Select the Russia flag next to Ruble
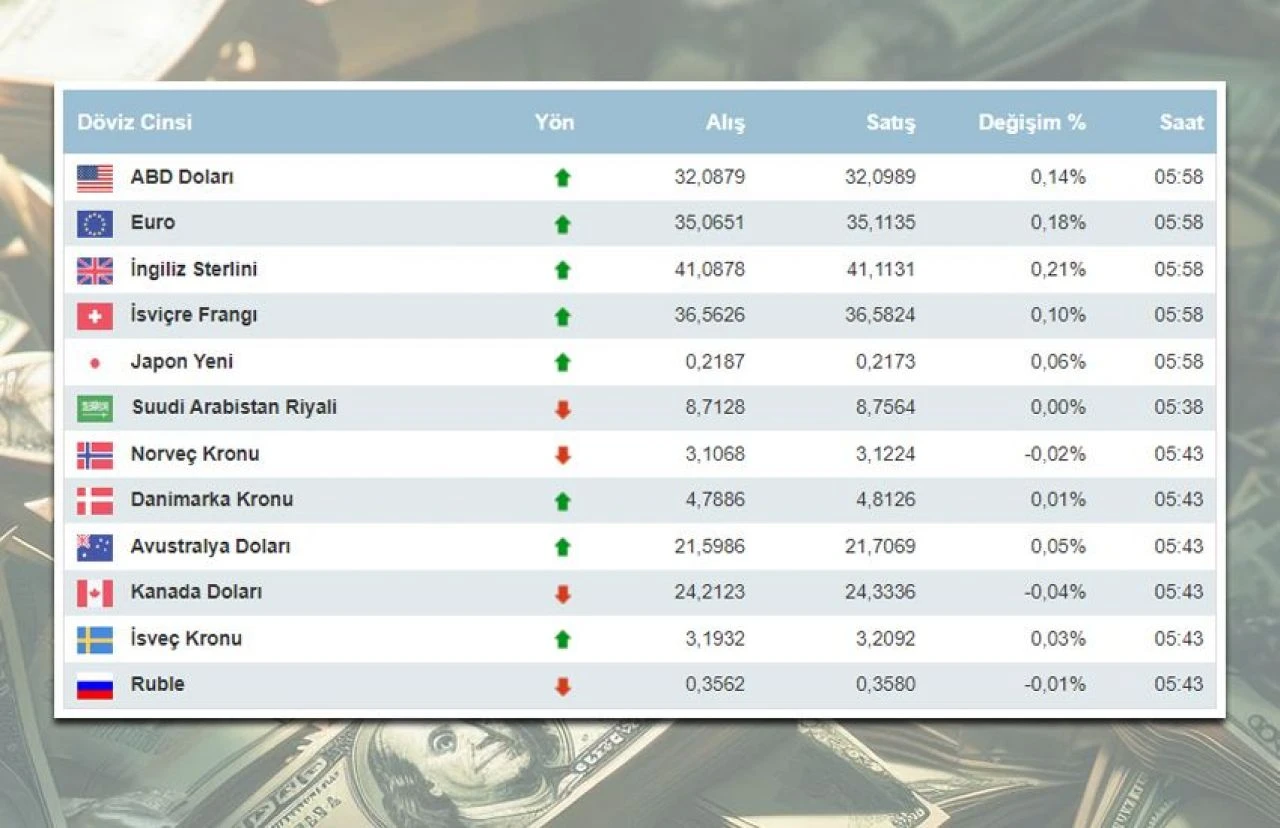This screenshot has height=828, width=1280. click(94, 685)
